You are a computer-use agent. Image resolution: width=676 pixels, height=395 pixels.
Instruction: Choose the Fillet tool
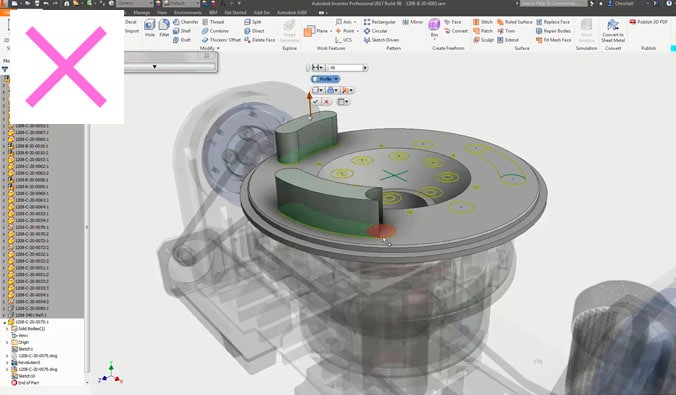(x=164, y=28)
